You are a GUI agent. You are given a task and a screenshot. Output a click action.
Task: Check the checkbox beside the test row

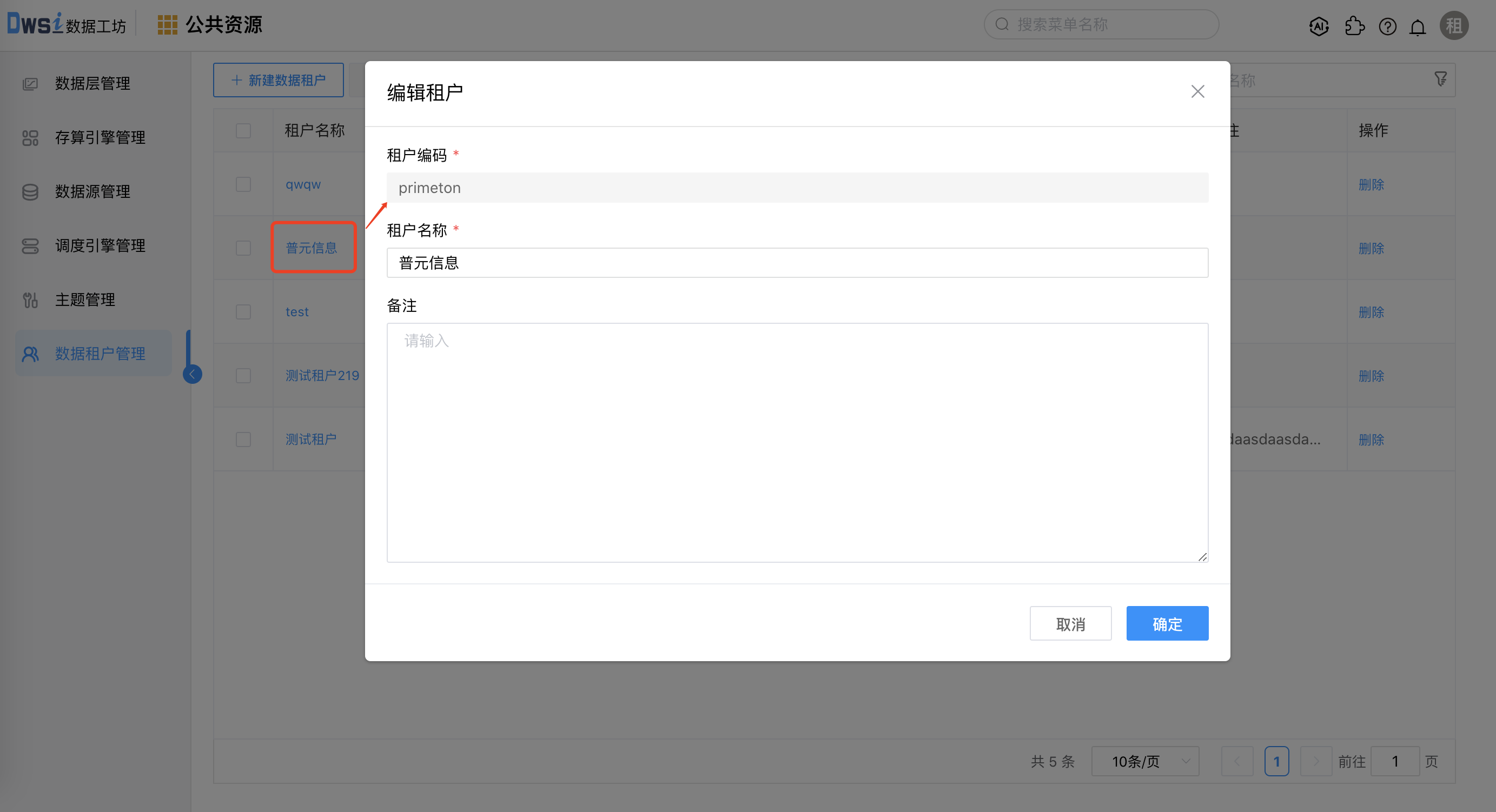coord(243,312)
